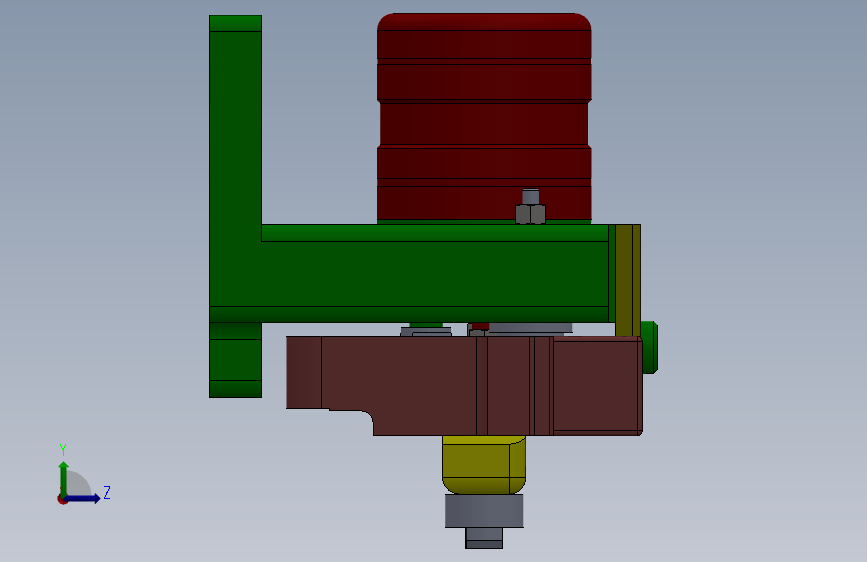Image resolution: width=867 pixels, height=562 pixels.
Task: Select the lower foot of the green vertical plate
Action: [x=235, y=360]
